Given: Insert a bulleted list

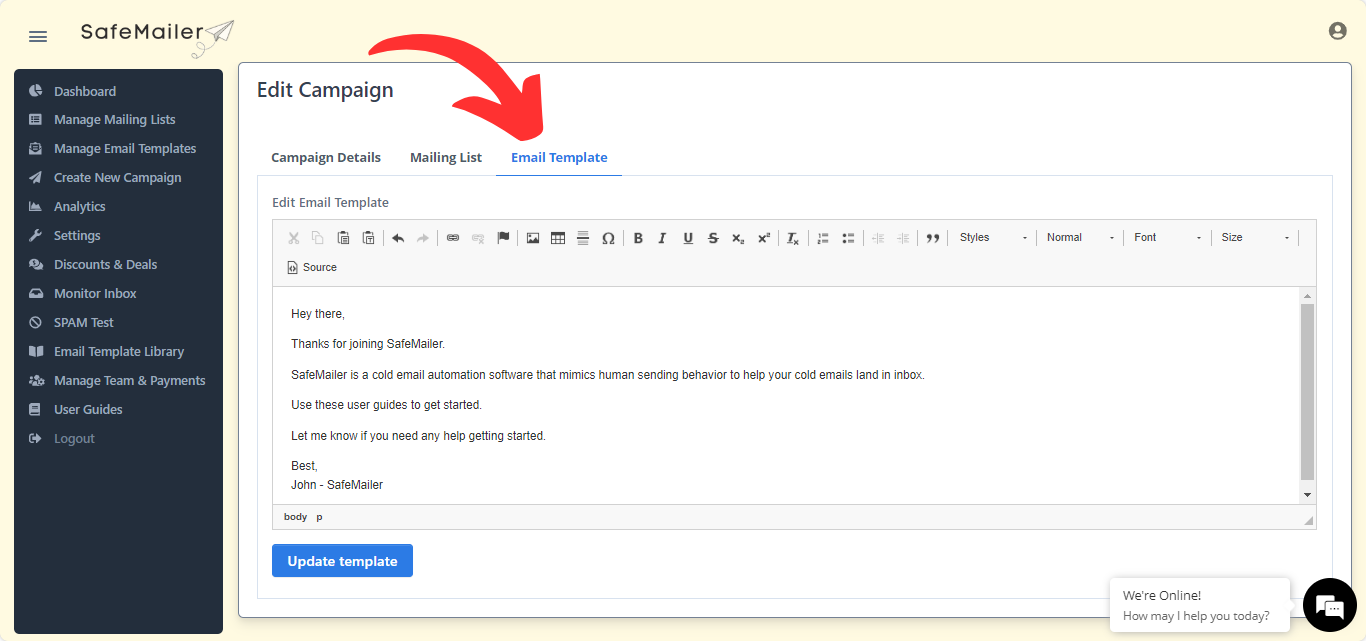Looking at the screenshot, I should (x=848, y=238).
